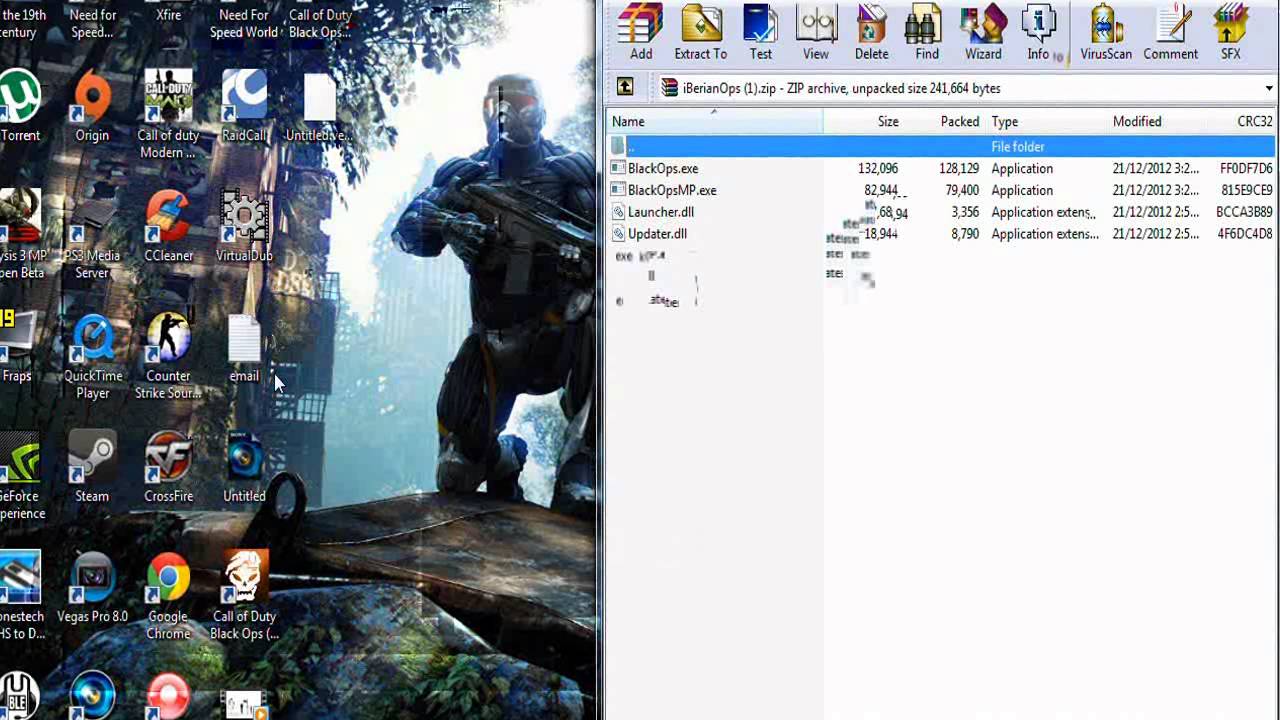Select the CrossFire desktop icon
The image size is (1280, 720).
pyautogui.click(x=168, y=468)
